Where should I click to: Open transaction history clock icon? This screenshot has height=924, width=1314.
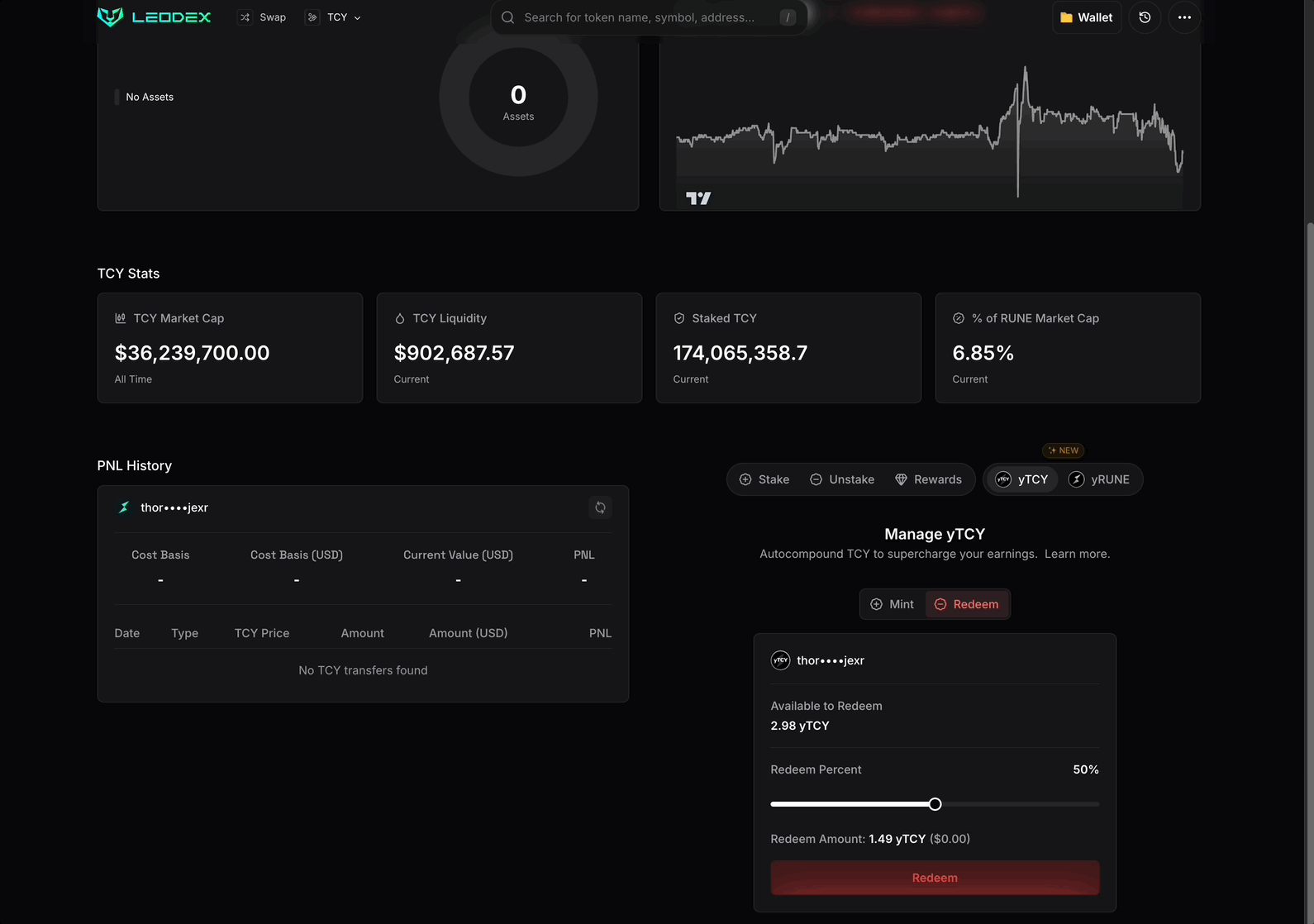point(1145,17)
